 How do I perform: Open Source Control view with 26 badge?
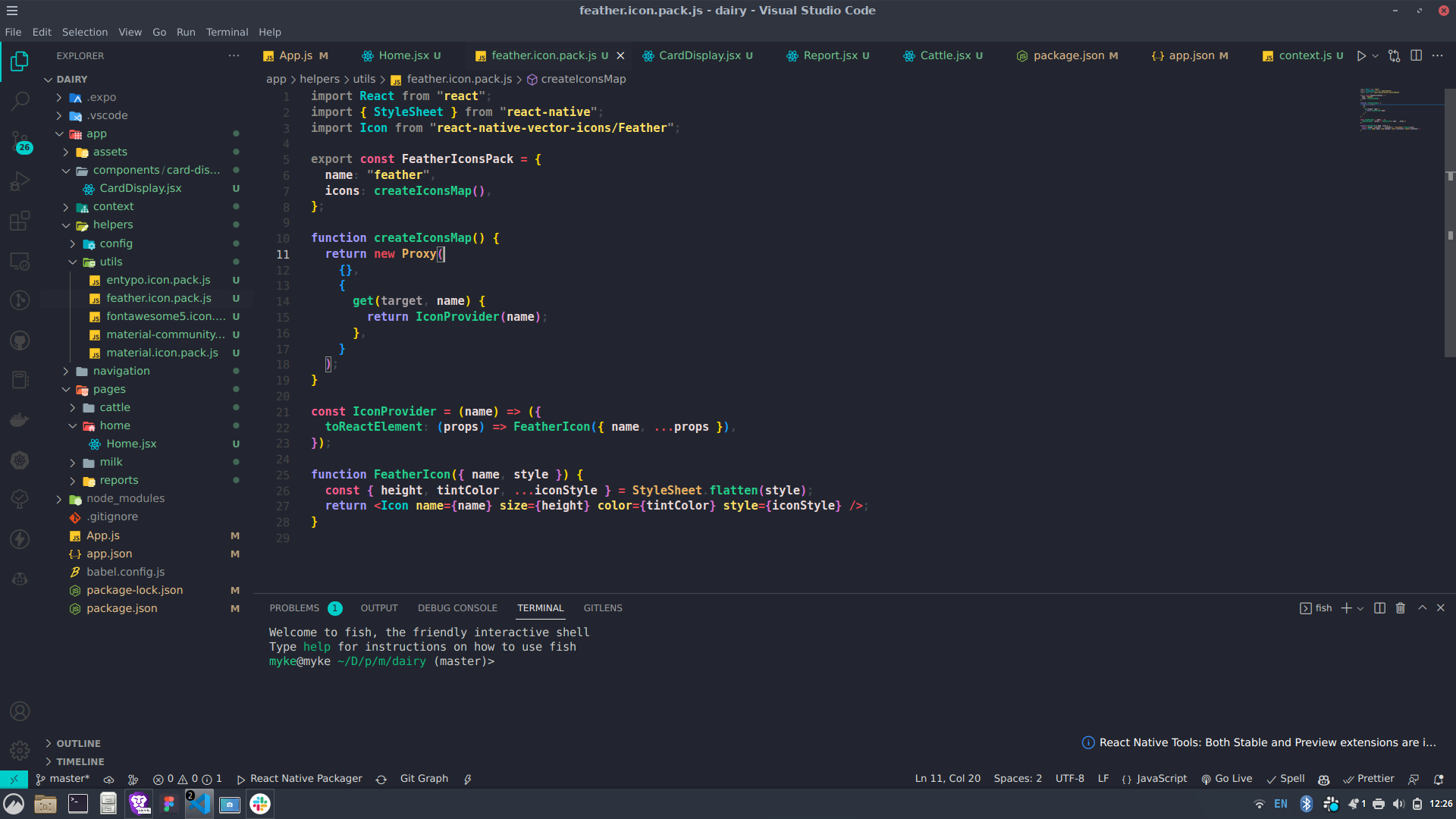pyautogui.click(x=20, y=141)
